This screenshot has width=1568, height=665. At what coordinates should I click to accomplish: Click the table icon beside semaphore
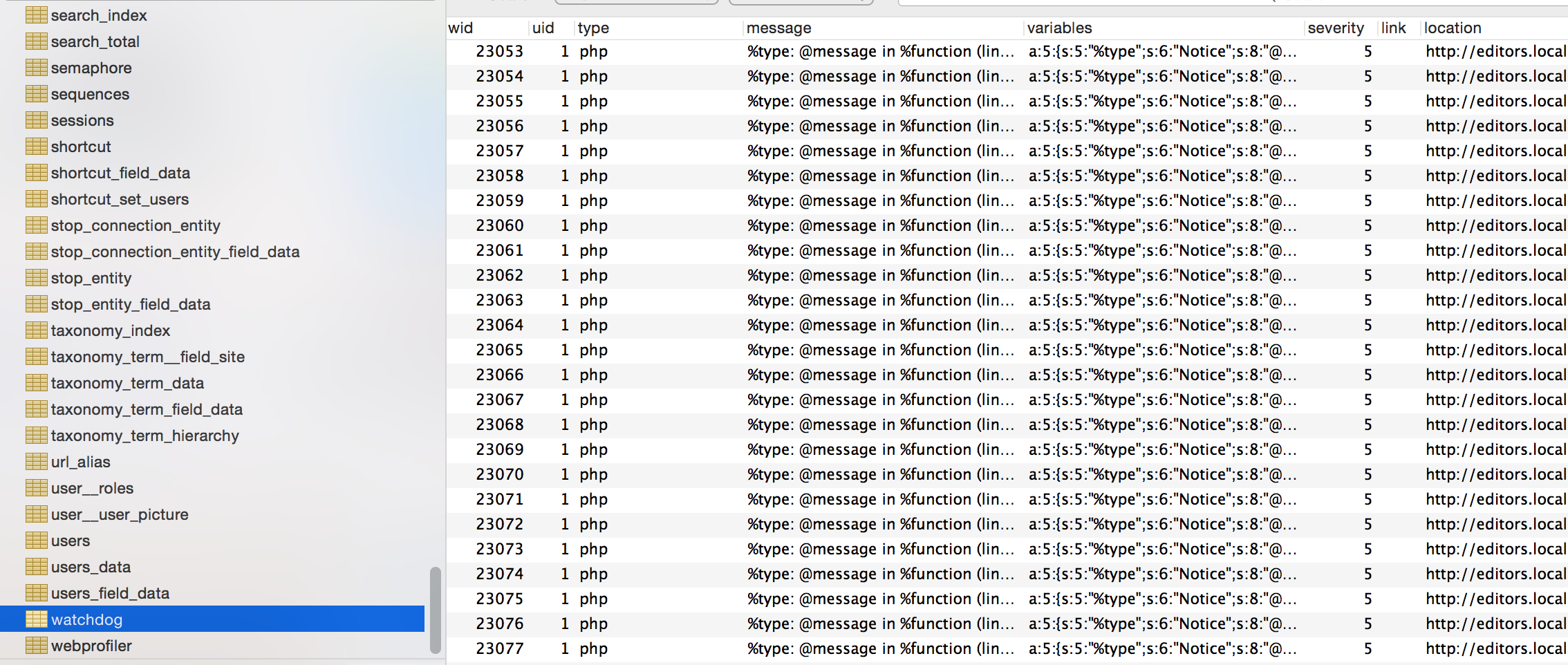(x=37, y=67)
